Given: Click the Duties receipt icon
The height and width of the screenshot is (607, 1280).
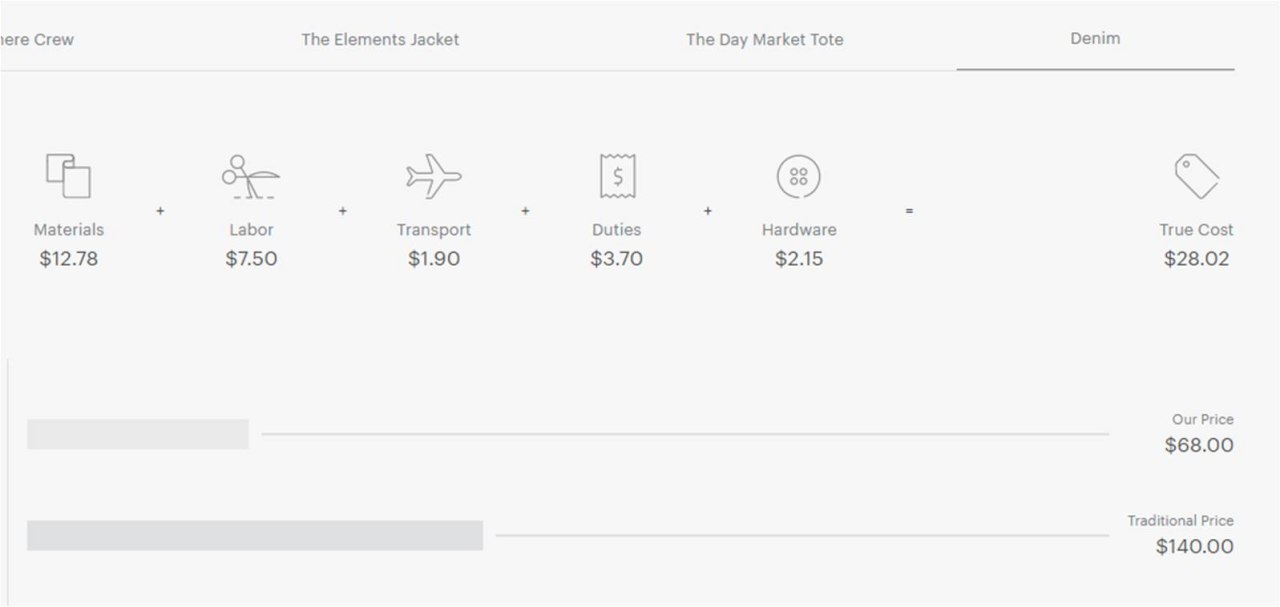Looking at the screenshot, I should pos(617,176).
